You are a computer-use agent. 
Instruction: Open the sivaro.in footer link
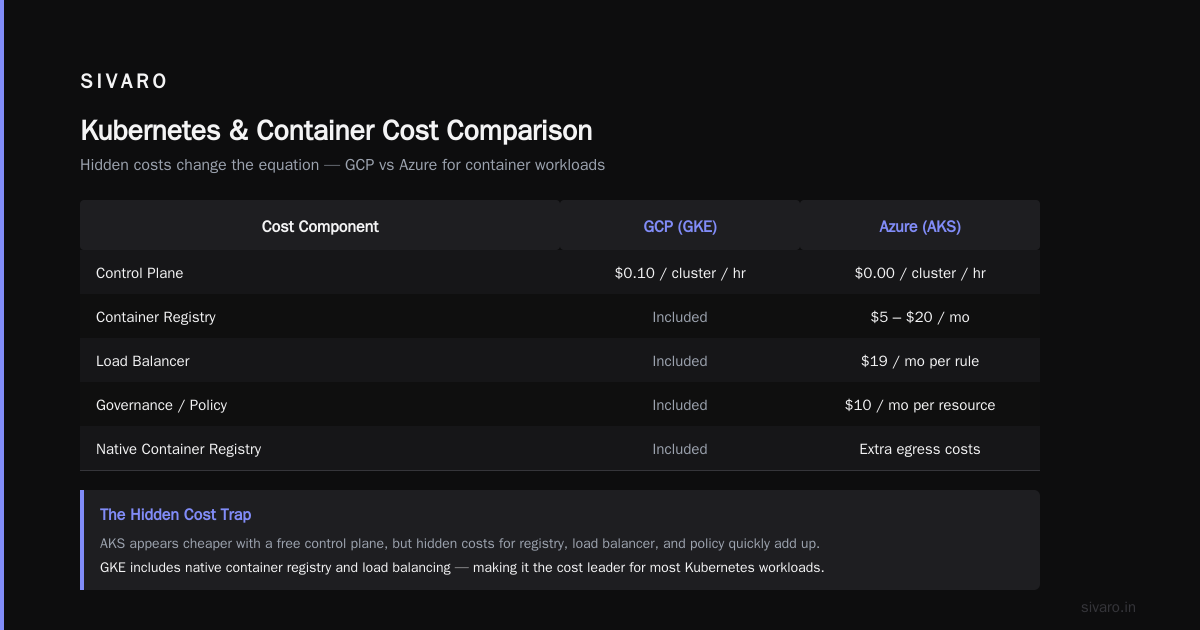[1109, 607]
